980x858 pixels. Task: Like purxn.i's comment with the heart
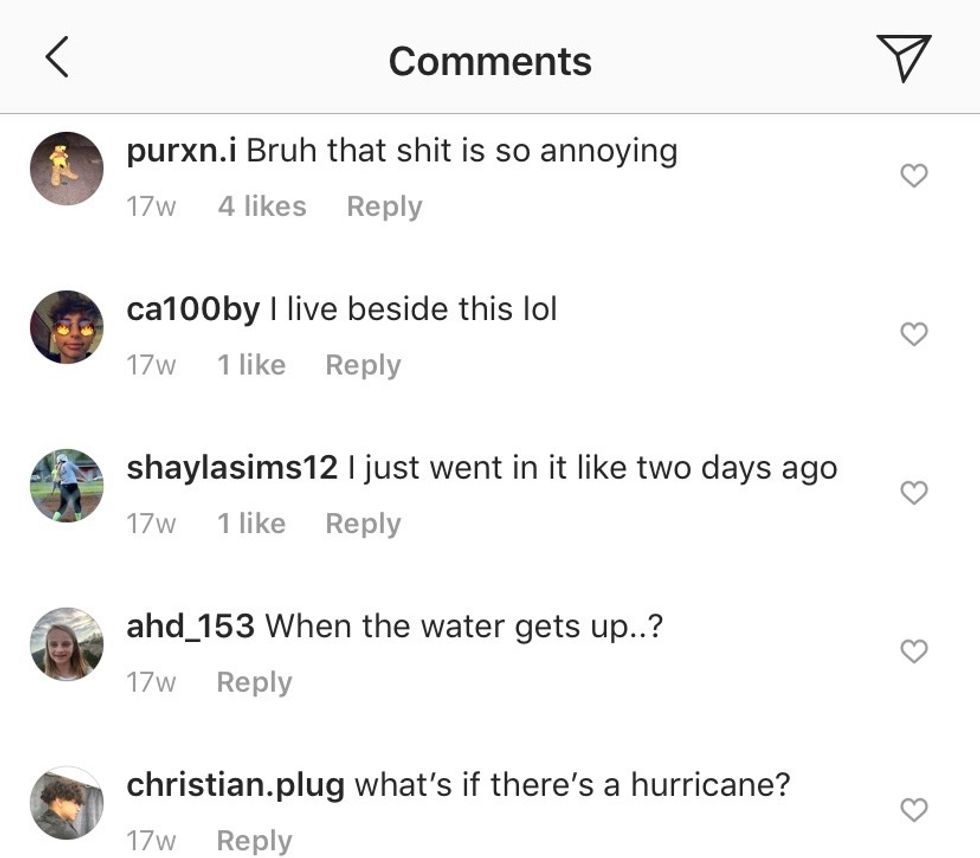pos(914,176)
